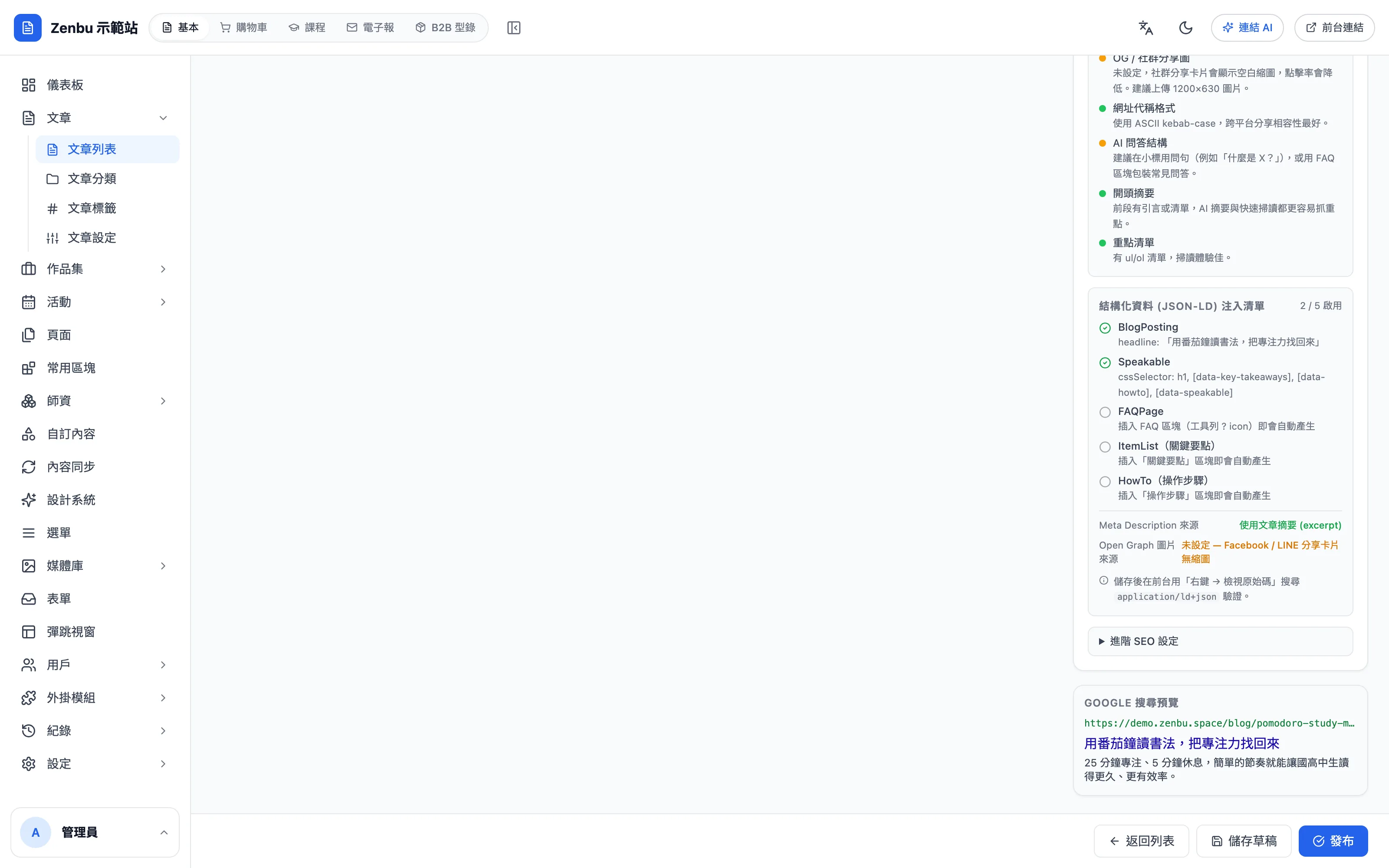
Task: Switch to the B2B 型錄 tab
Action: click(x=445, y=27)
